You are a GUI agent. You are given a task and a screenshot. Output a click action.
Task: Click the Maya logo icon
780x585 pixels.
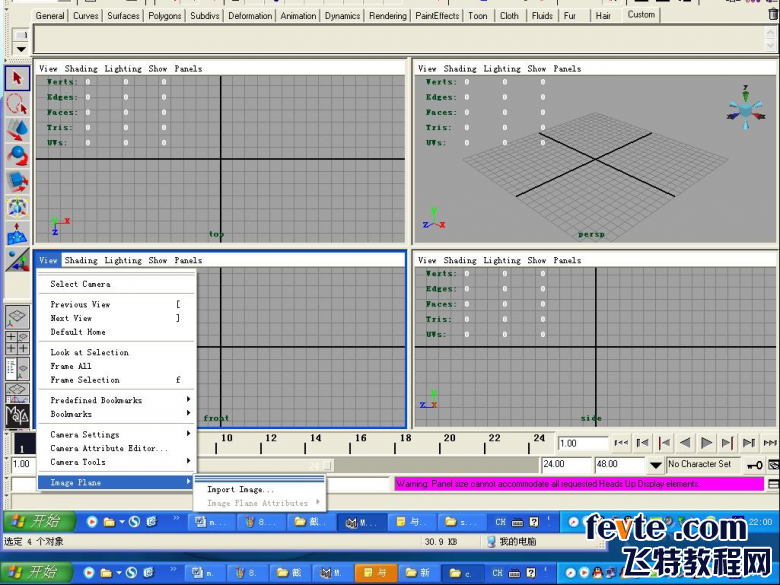click(x=17, y=415)
